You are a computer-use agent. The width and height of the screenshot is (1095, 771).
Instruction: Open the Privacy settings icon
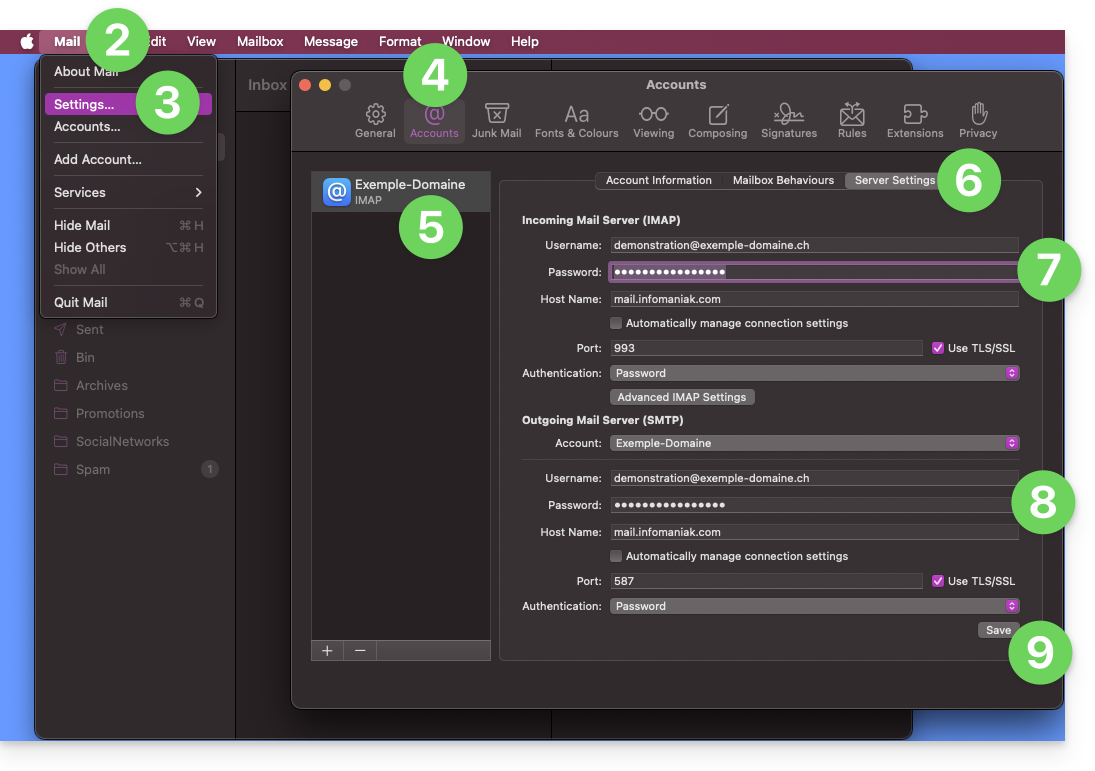978,121
